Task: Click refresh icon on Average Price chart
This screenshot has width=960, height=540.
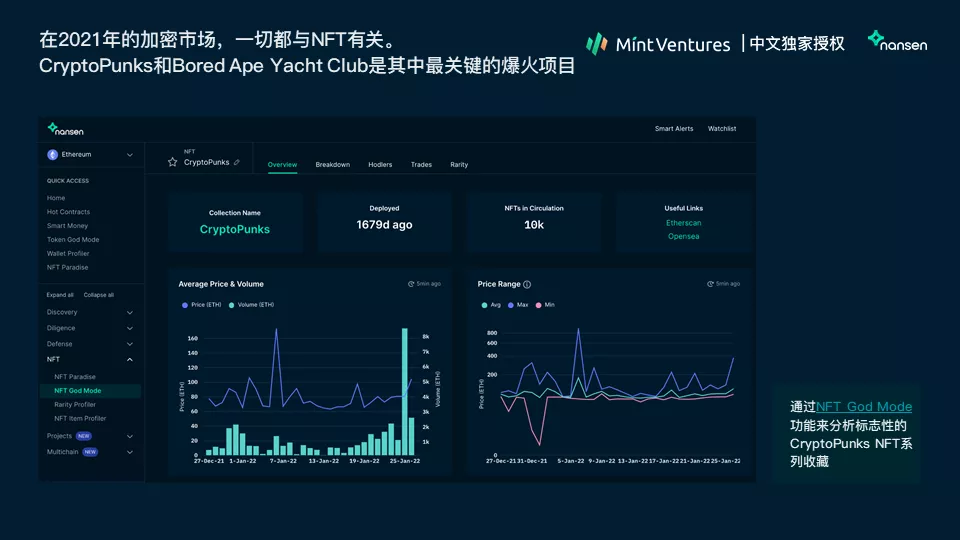Action: [411, 284]
